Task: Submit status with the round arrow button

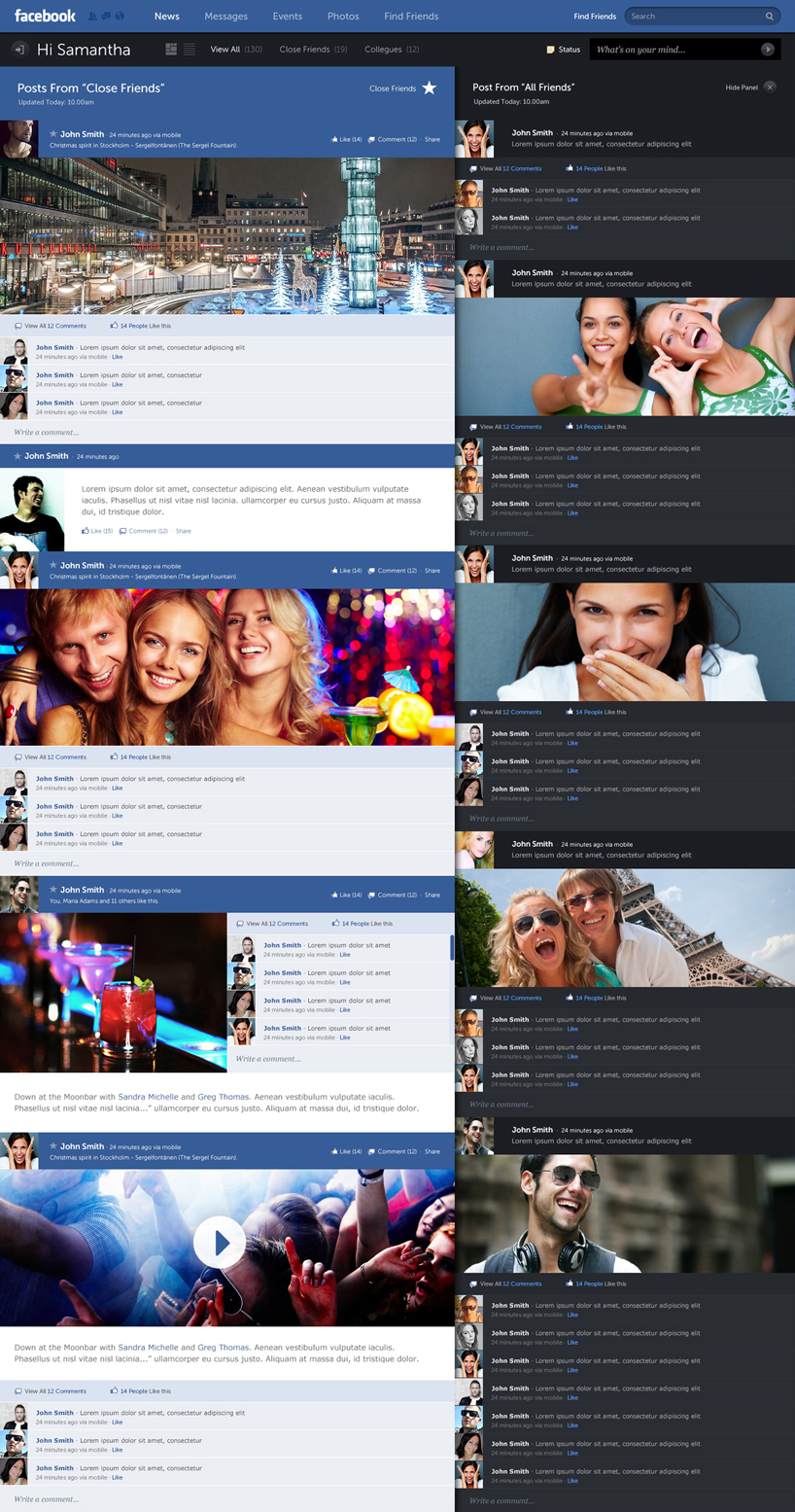Action: click(x=768, y=50)
